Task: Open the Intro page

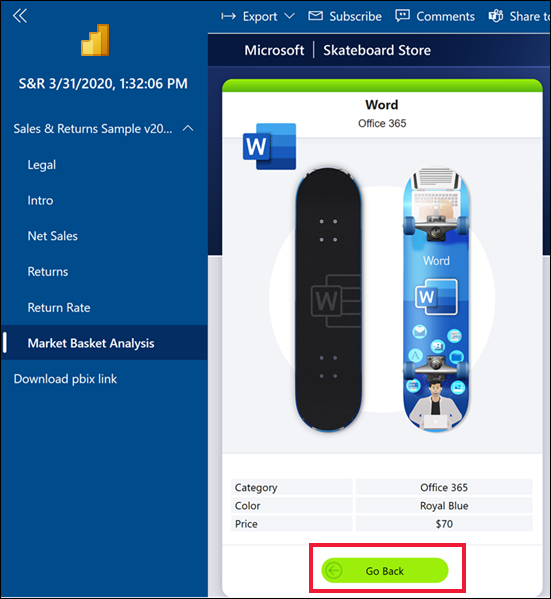Action: coord(40,200)
